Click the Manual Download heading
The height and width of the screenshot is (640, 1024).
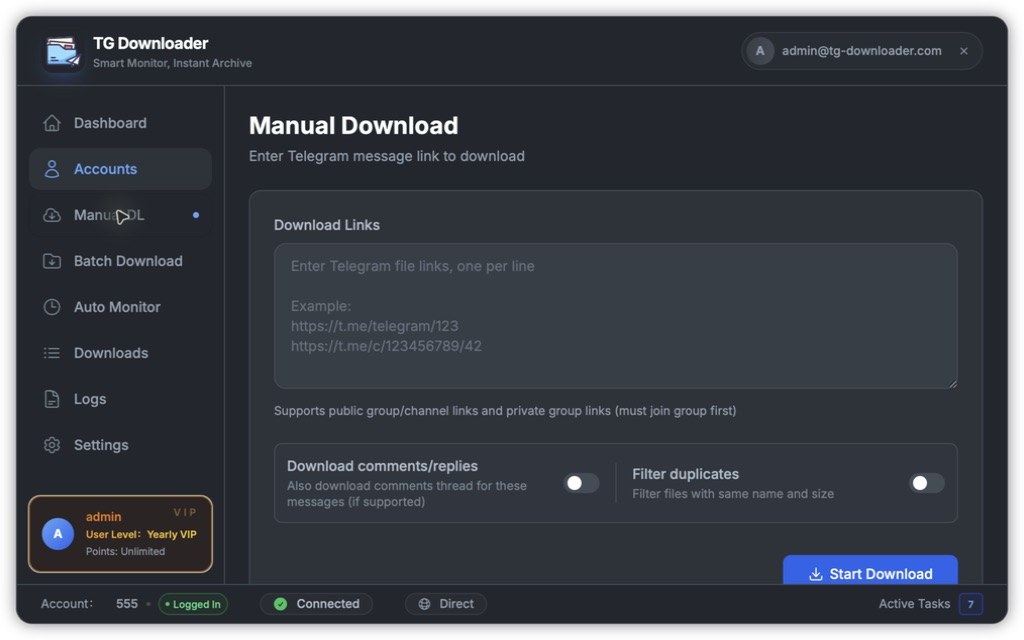353,125
